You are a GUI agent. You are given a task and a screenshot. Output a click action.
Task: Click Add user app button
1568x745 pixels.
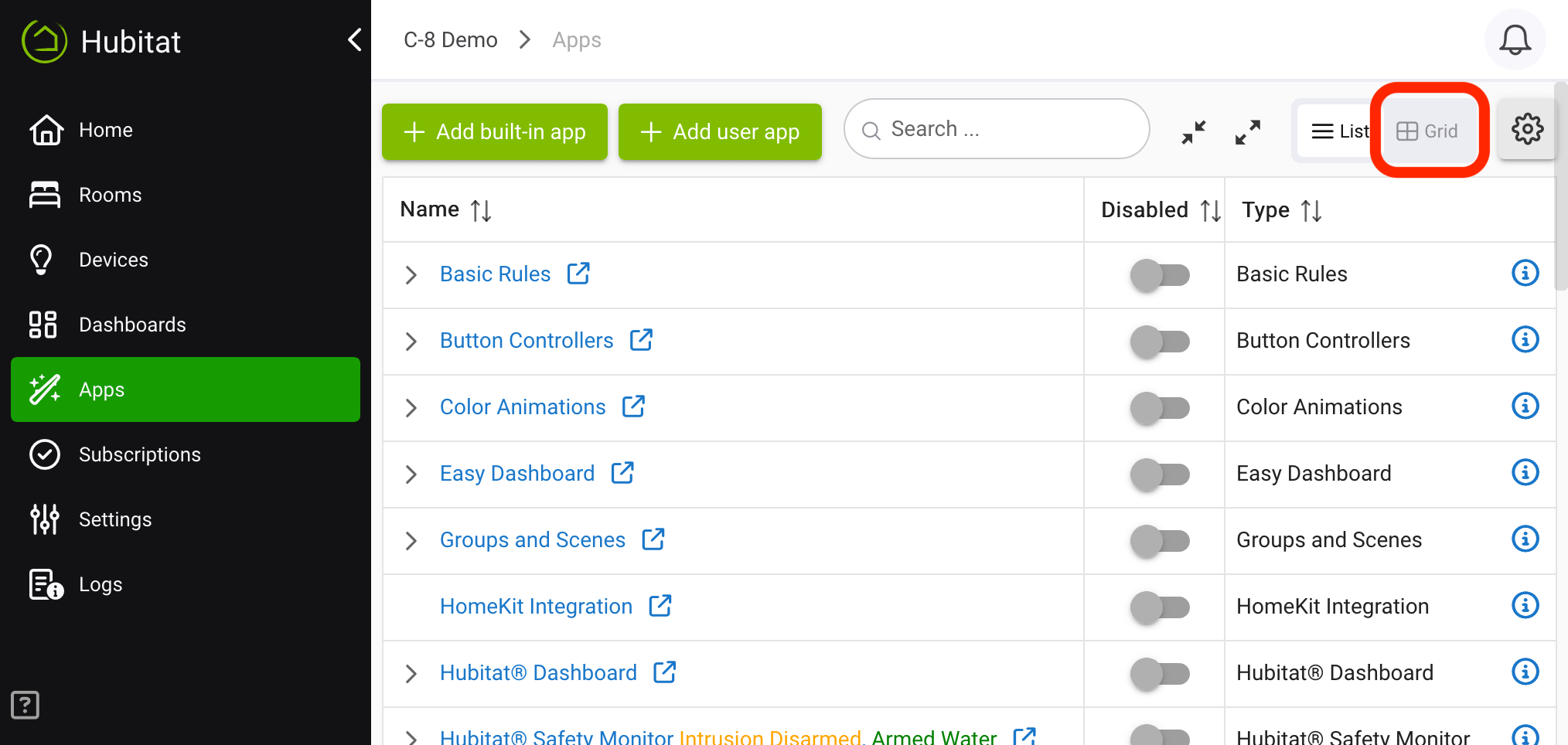click(x=720, y=132)
